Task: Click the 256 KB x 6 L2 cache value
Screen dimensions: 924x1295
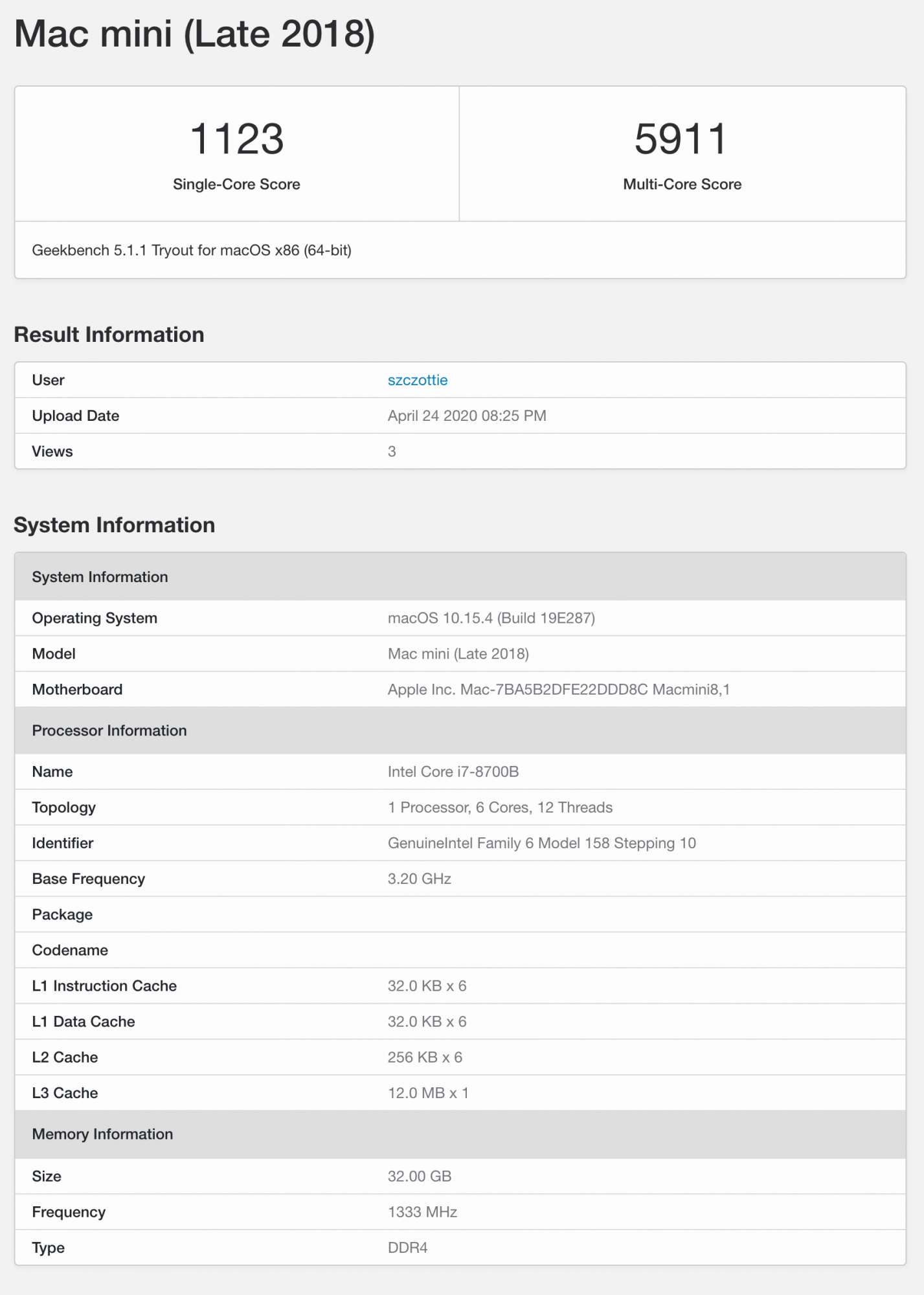Action: (425, 1057)
